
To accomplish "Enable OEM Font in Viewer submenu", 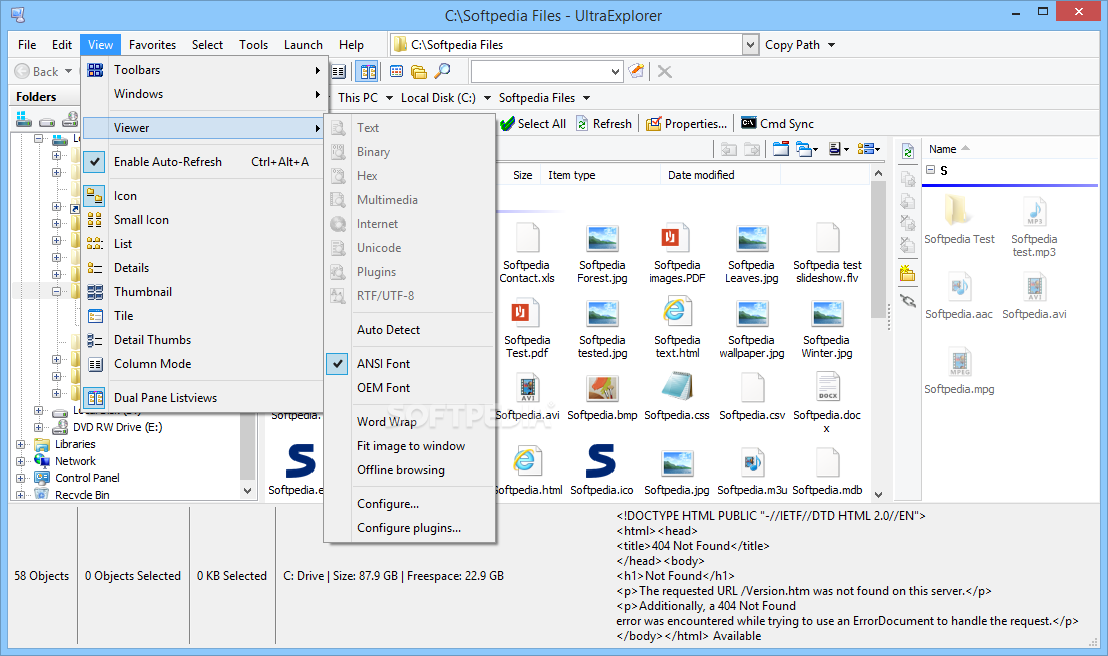I will (x=410, y=387).
